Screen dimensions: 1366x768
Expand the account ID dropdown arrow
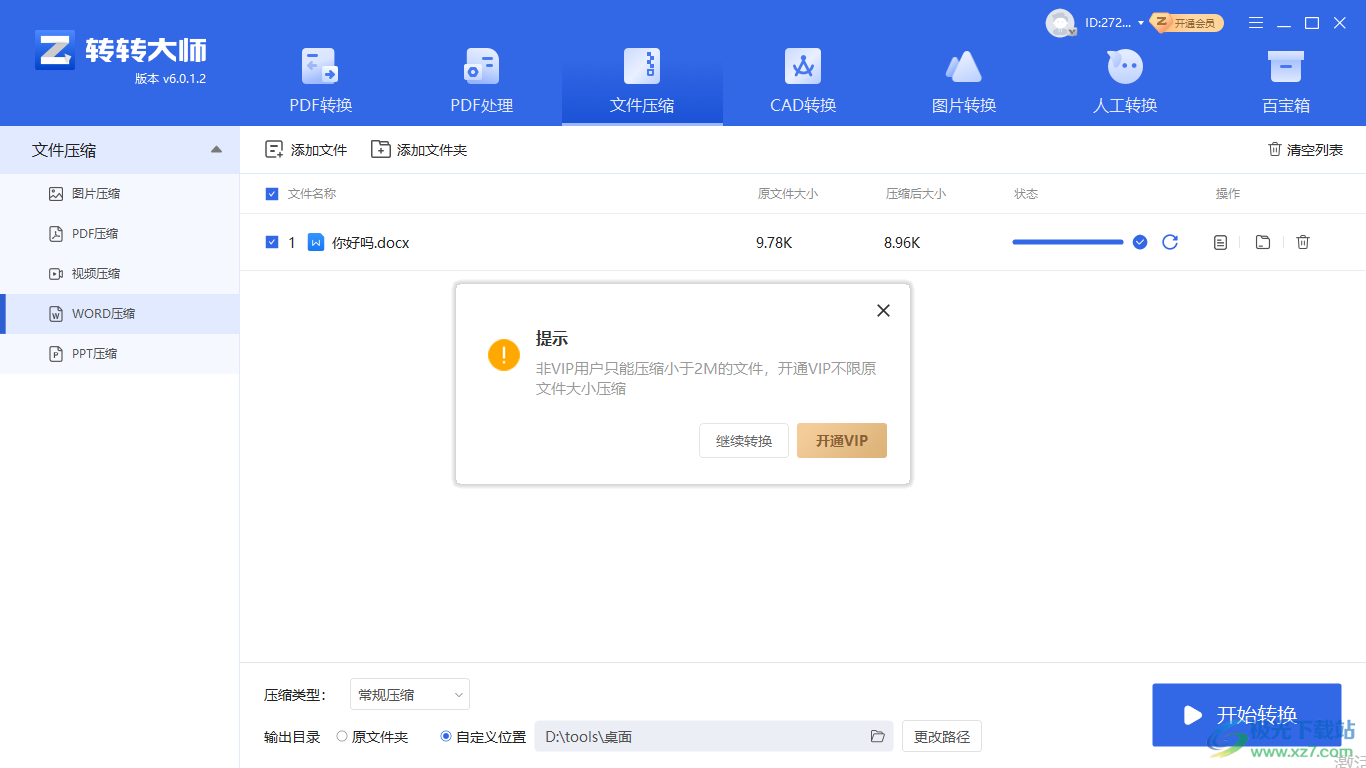(1141, 23)
